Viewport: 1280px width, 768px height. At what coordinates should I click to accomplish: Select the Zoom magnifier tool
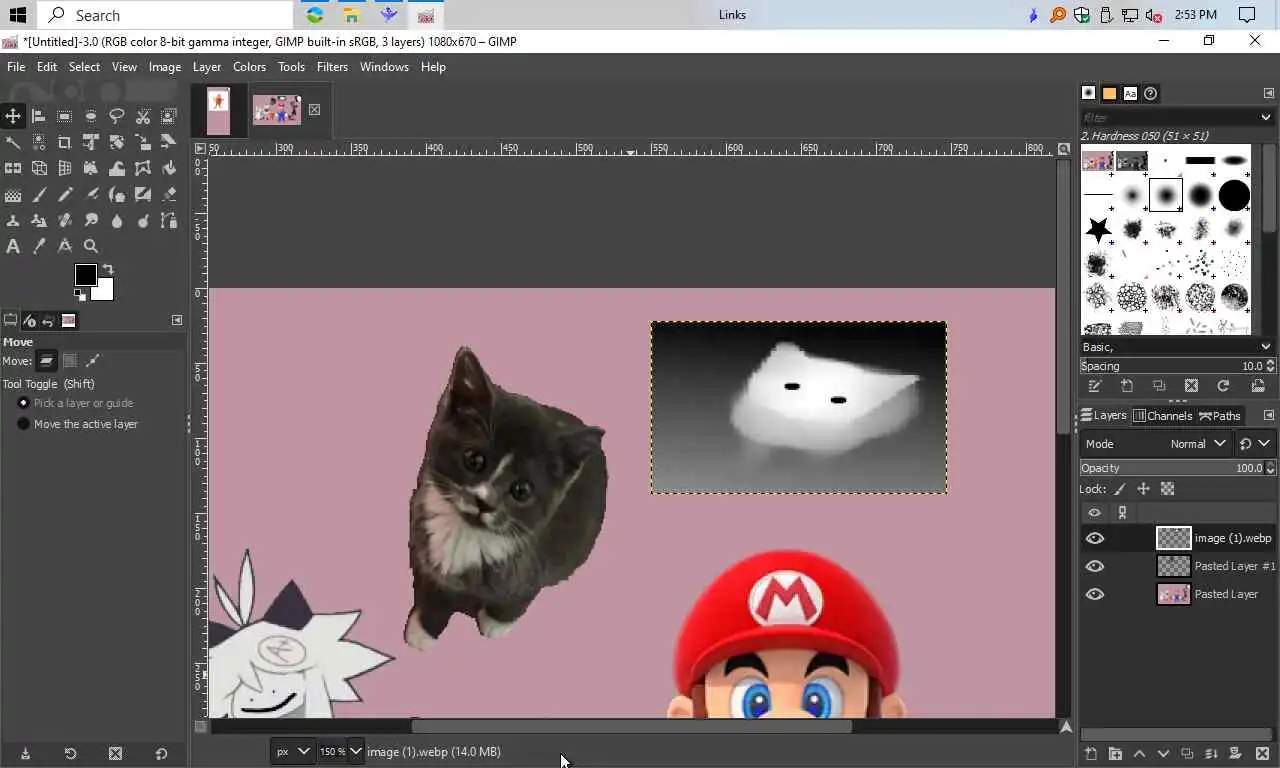pyautogui.click(x=91, y=246)
